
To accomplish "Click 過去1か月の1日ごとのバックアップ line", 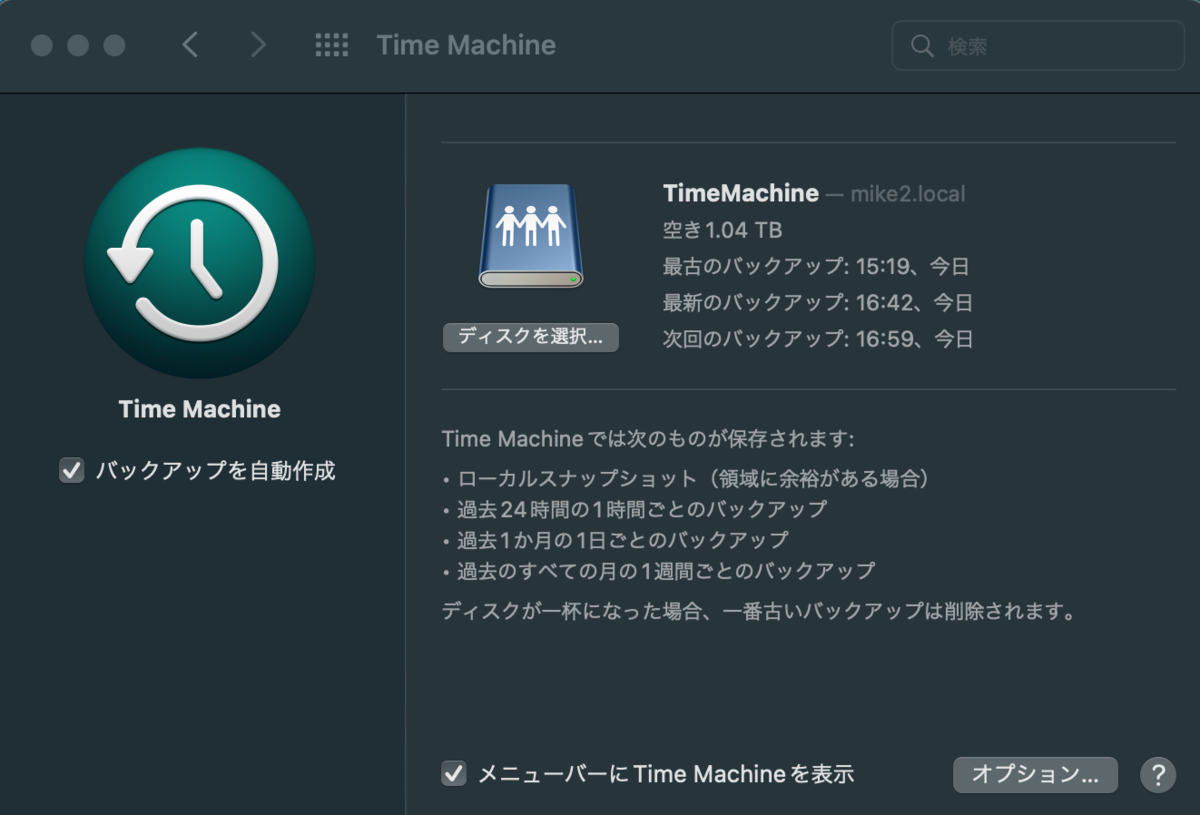I will [616, 540].
